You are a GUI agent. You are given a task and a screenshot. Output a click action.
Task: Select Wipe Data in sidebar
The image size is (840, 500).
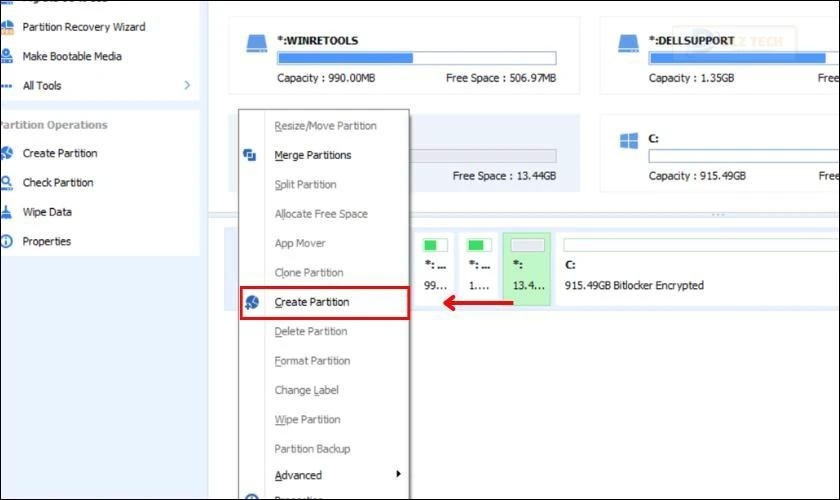47,212
